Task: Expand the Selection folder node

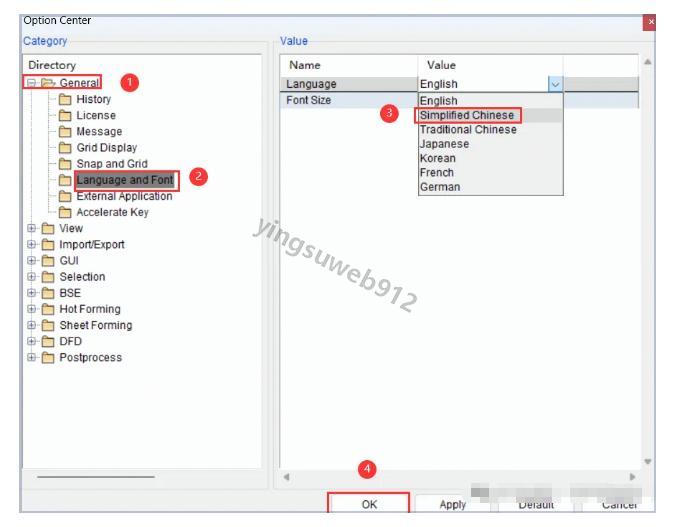Action: [x=31, y=276]
